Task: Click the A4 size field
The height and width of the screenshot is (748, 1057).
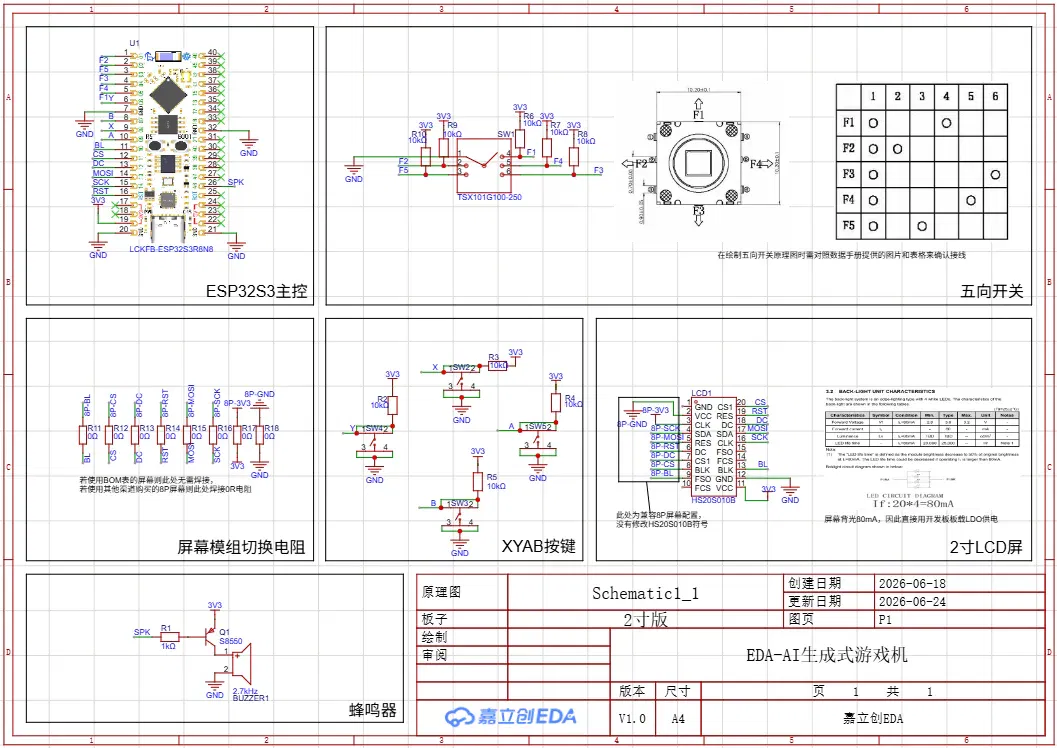Action: [677, 718]
